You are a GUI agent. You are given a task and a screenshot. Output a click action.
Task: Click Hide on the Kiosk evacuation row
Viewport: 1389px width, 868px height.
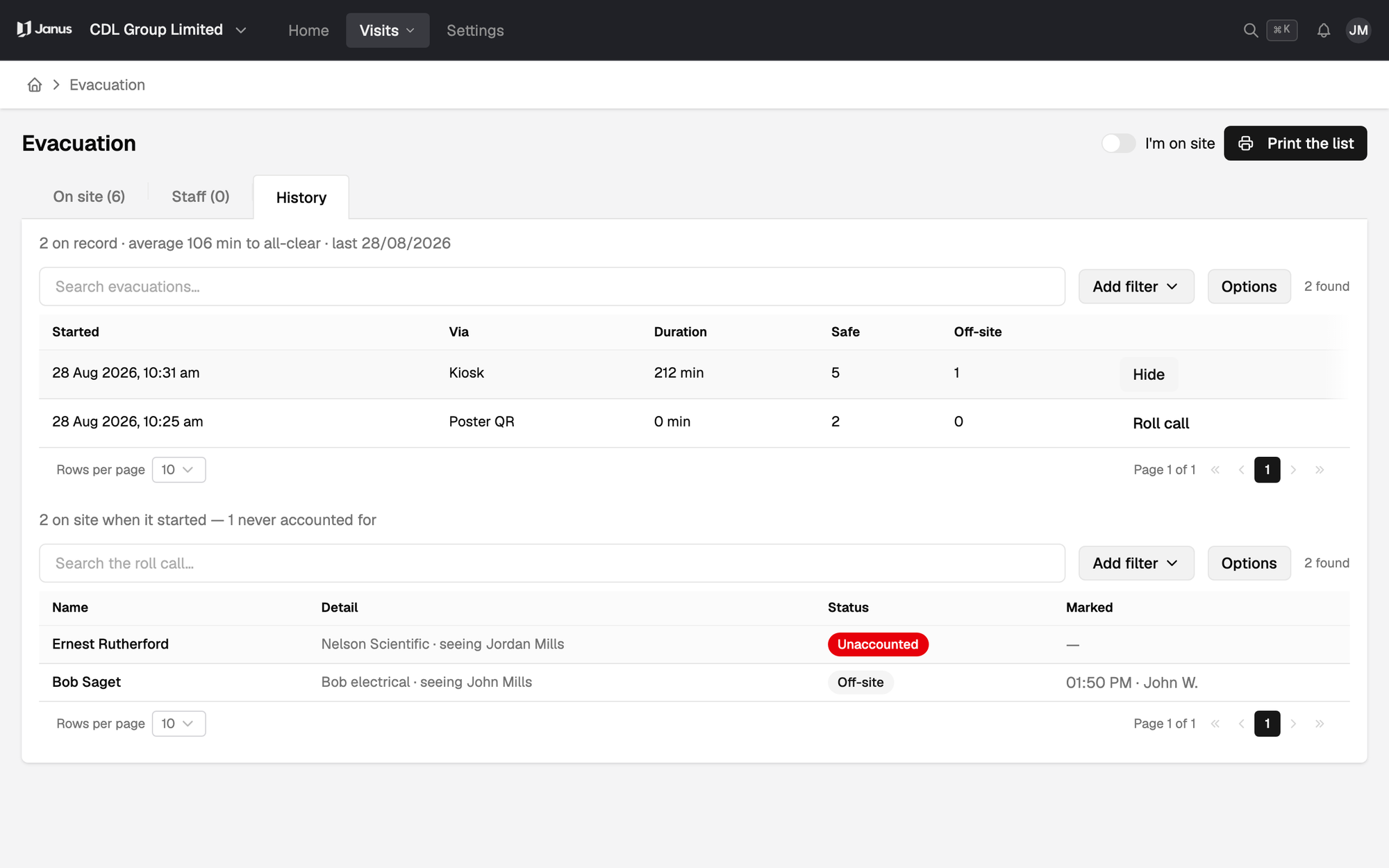coord(1149,374)
